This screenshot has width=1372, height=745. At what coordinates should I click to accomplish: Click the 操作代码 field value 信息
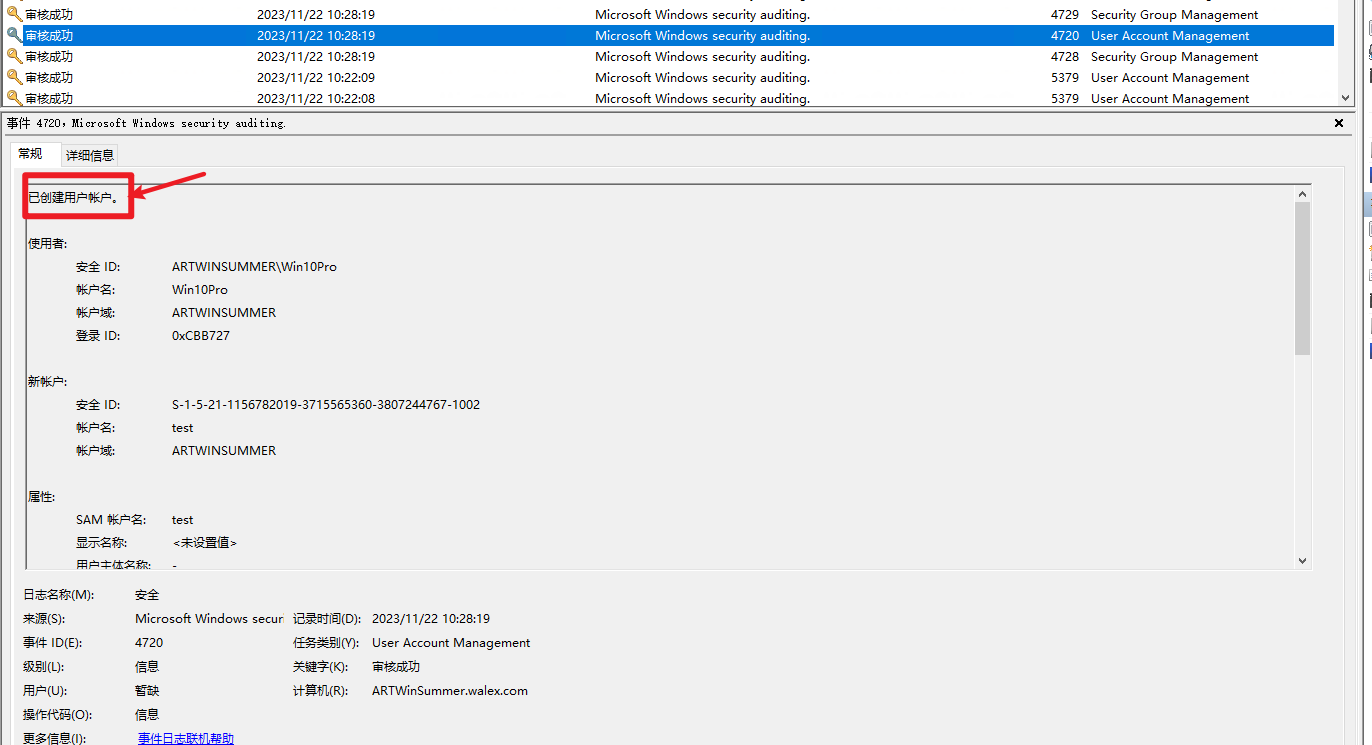147,715
